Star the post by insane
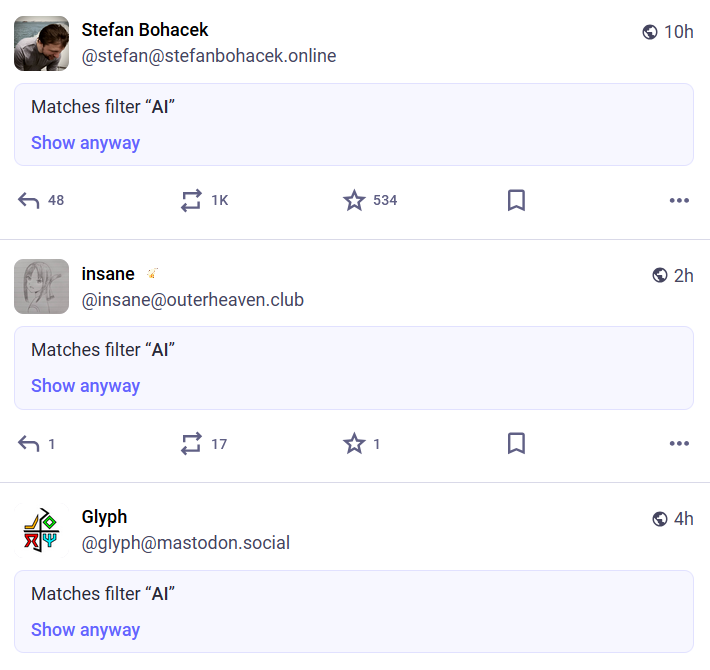Screen dimensions: 710x670 click(354, 443)
